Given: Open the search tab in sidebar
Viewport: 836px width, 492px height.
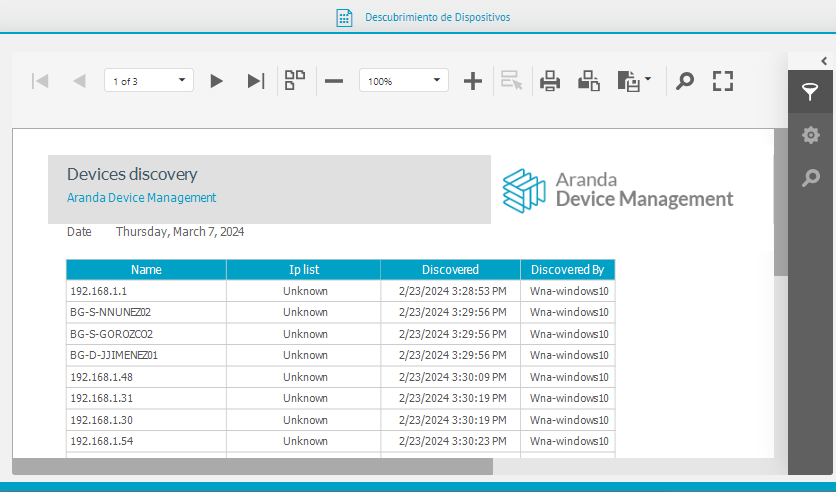Looking at the screenshot, I should (810, 178).
